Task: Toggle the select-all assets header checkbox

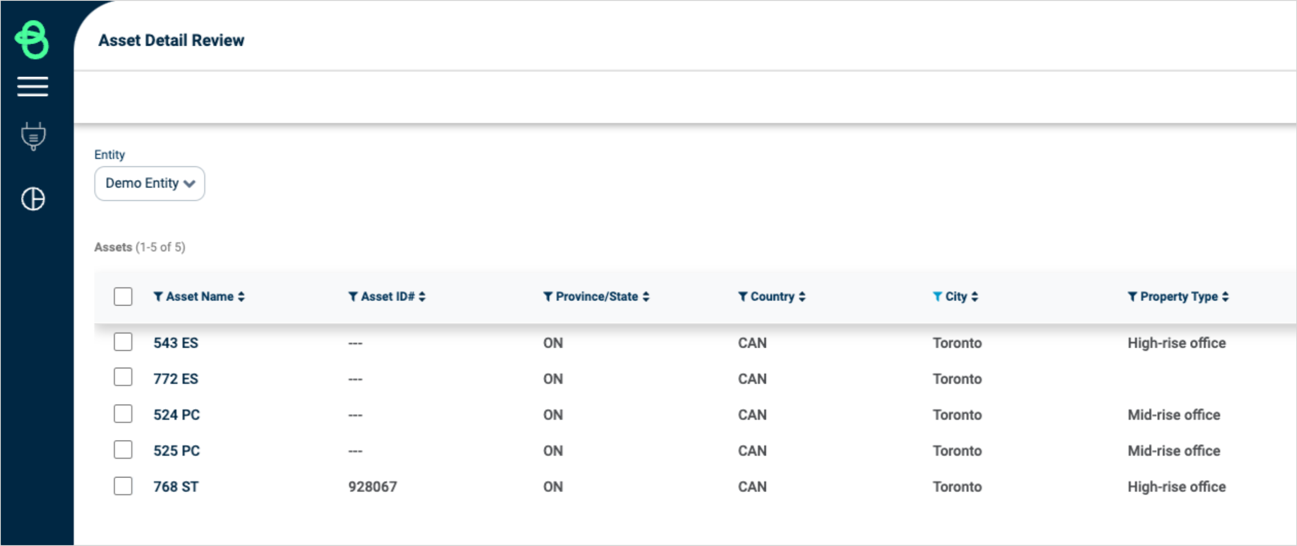Action: 123,296
